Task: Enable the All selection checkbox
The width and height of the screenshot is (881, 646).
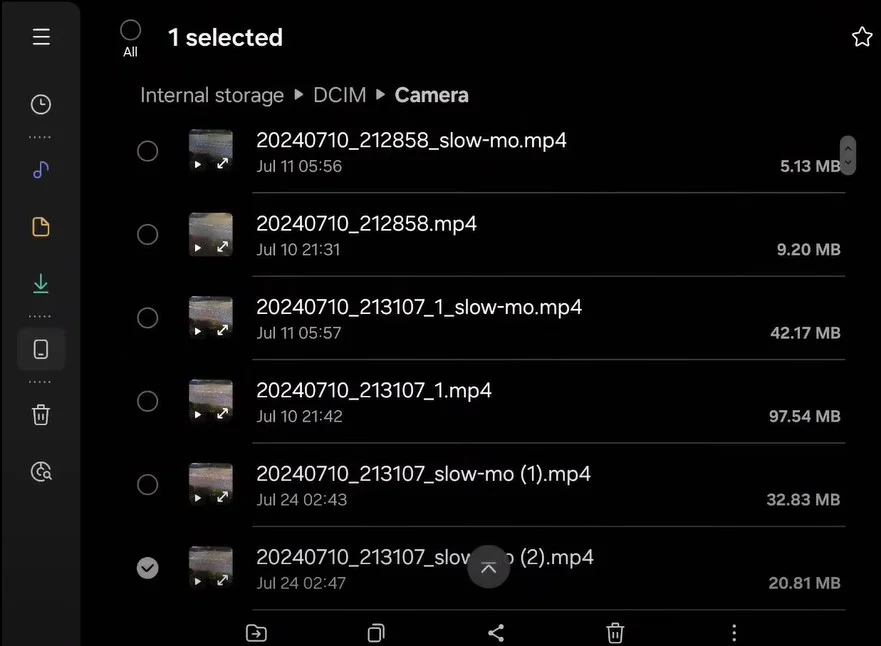Action: click(x=130, y=30)
